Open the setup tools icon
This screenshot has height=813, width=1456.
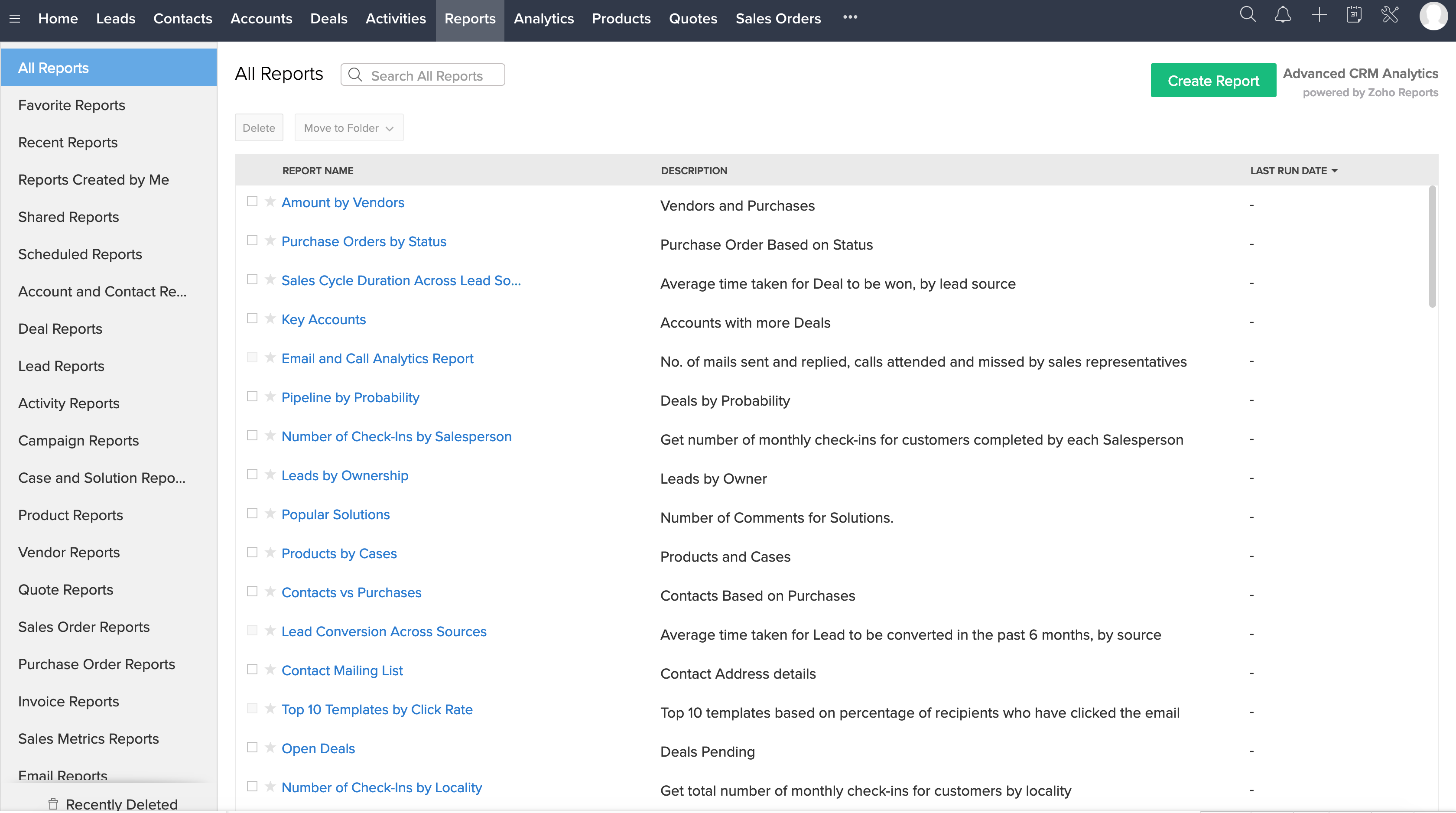coord(1390,15)
